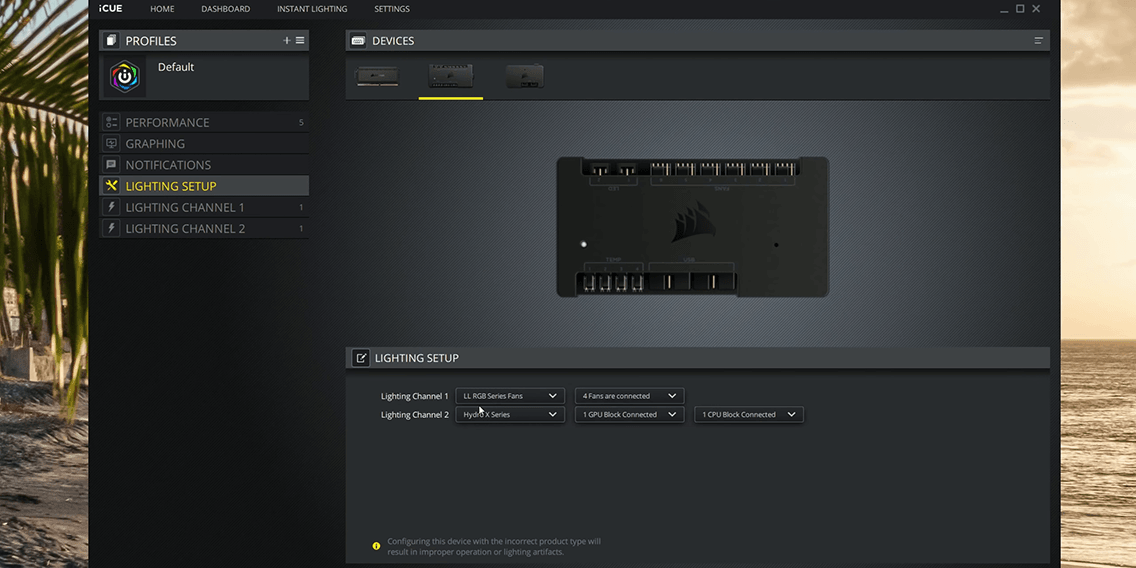This screenshot has height=568, width=1136.
Task: Maximize the iCUE window
Action: [x=1020, y=9]
